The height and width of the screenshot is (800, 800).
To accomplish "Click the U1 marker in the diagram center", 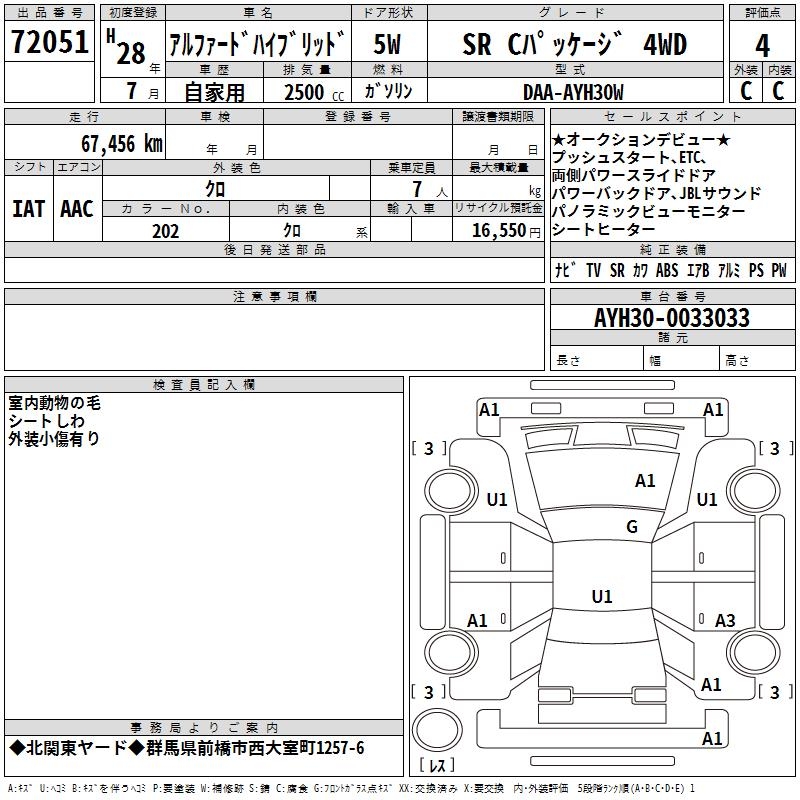I will pos(601,597).
